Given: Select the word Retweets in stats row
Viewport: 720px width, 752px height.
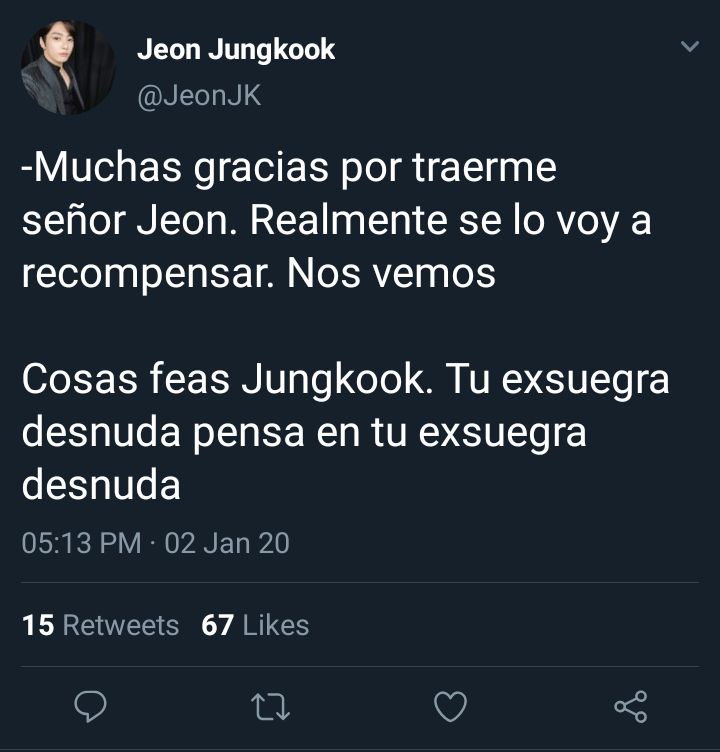Looking at the screenshot, I should (x=121, y=625).
